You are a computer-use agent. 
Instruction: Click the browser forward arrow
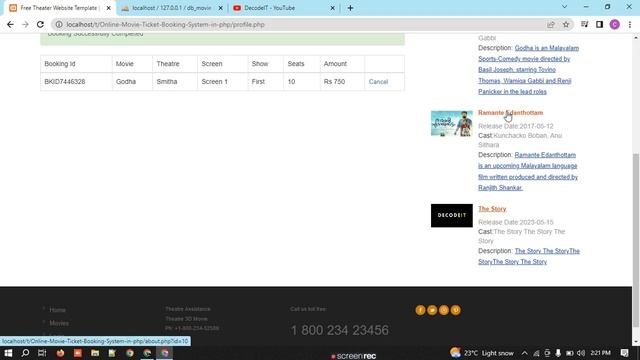click(x=25, y=24)
